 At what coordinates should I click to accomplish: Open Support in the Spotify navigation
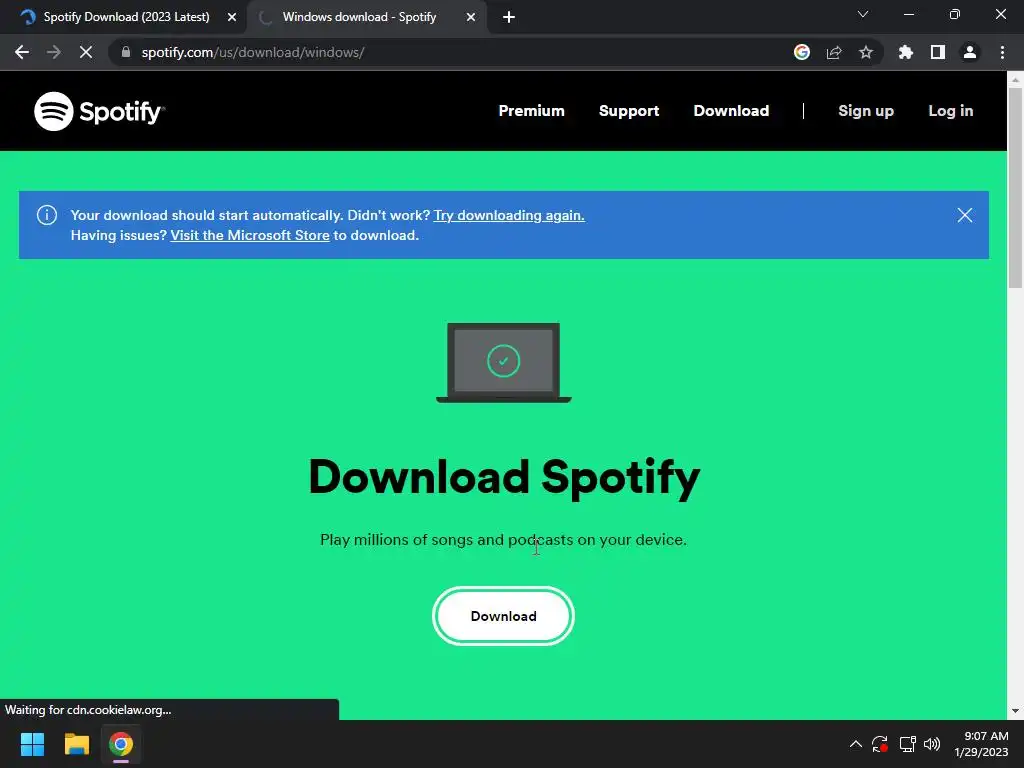pyautogui.click(x=629, y=111)
